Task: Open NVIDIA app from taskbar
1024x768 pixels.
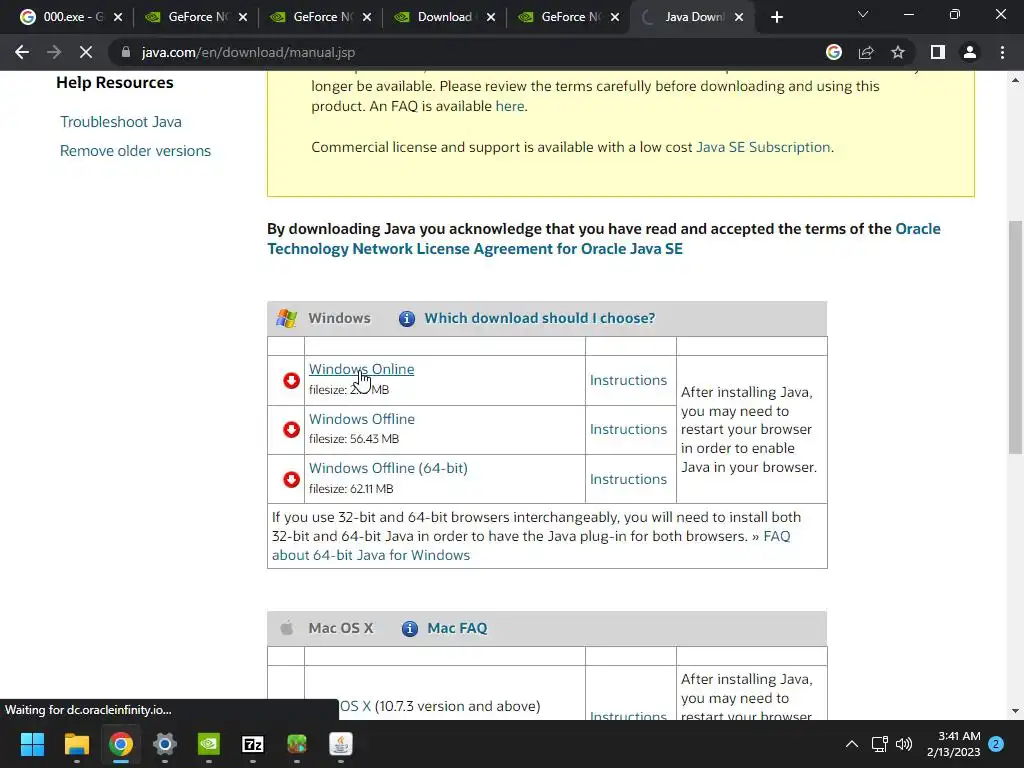Action: point(209,744)
